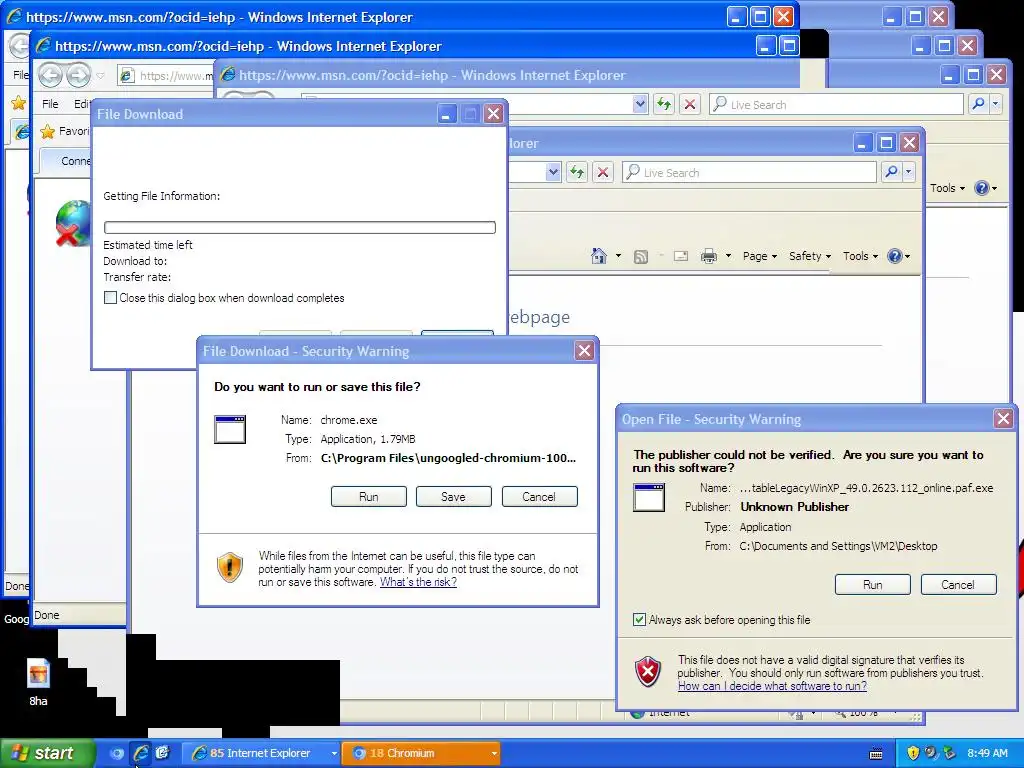Click the Live Search field in the middle IE window
Screen dimensions: 1024x768
click(x=836, y=104)
